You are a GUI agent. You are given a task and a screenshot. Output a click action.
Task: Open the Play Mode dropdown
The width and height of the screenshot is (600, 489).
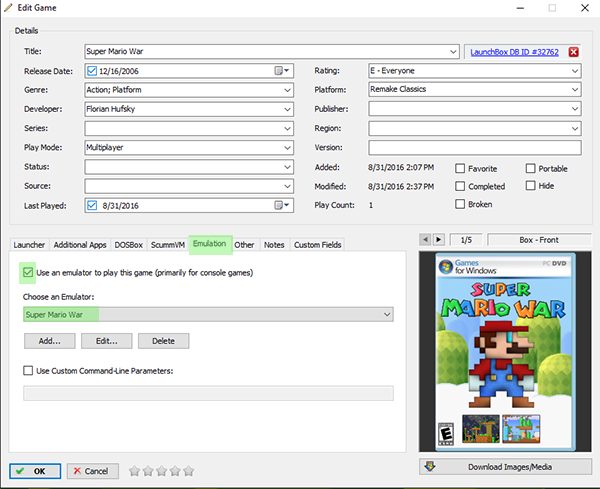pyautogui.click(x=287, y=148)
